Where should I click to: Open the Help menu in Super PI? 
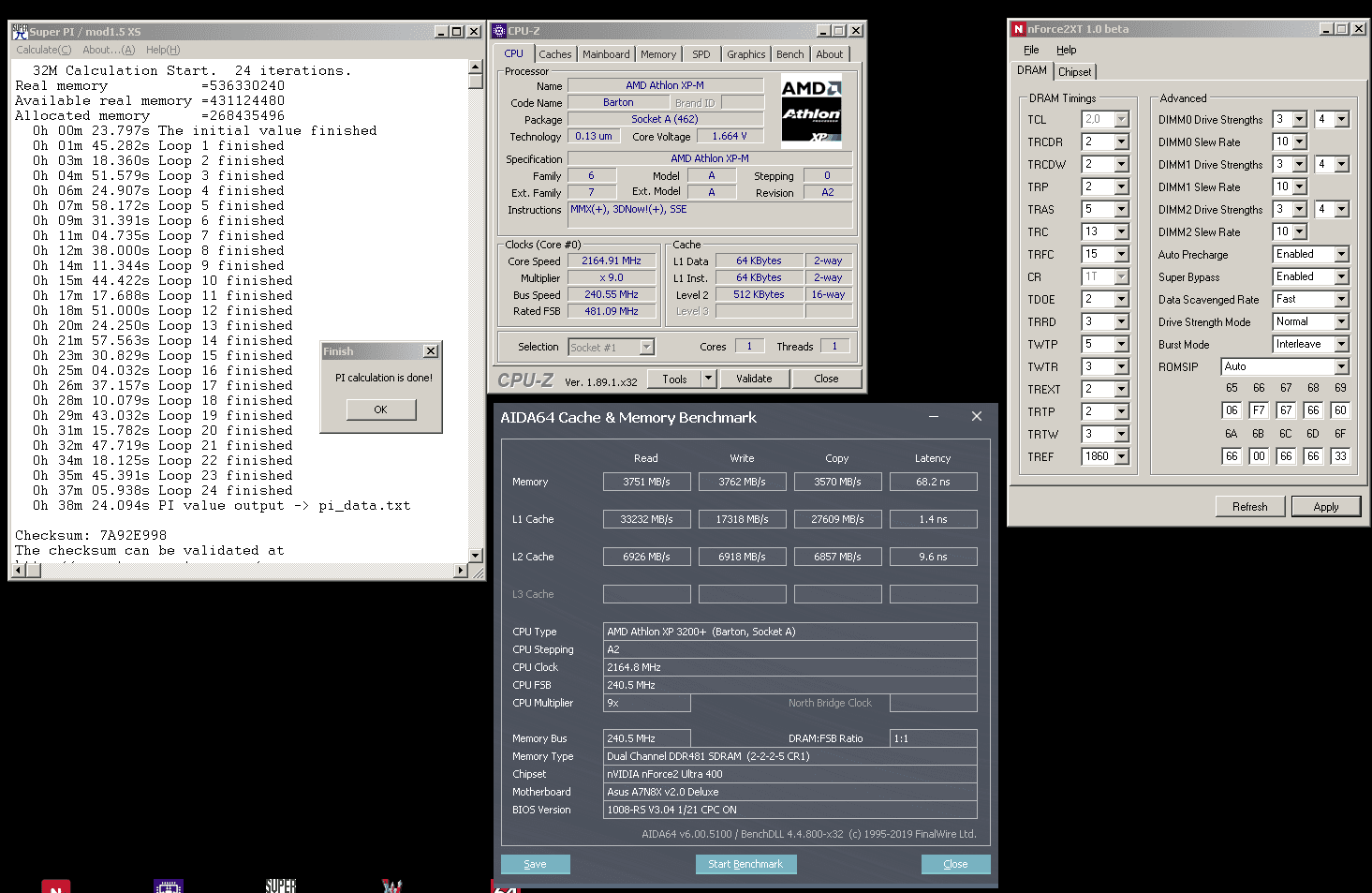(x=163, y=50)
